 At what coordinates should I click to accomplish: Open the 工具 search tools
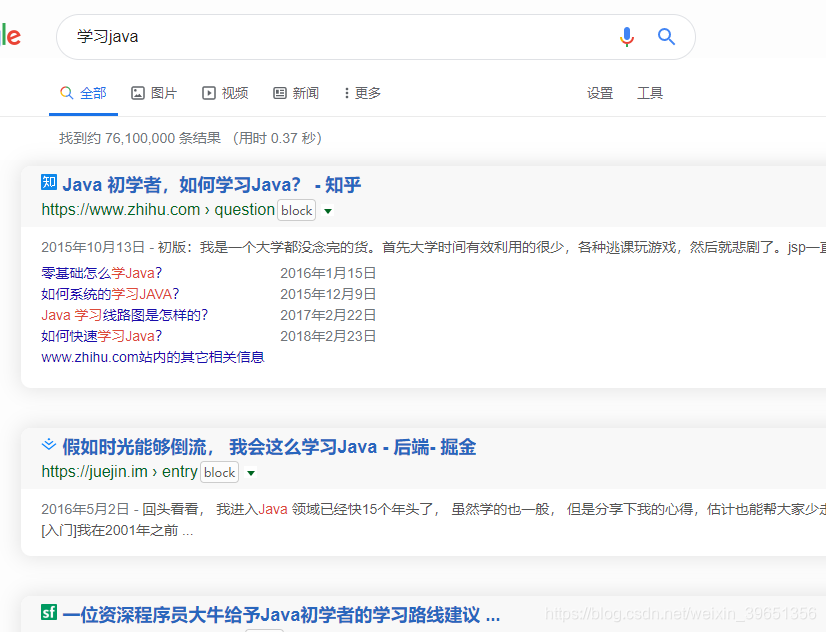tap(650, 93)
